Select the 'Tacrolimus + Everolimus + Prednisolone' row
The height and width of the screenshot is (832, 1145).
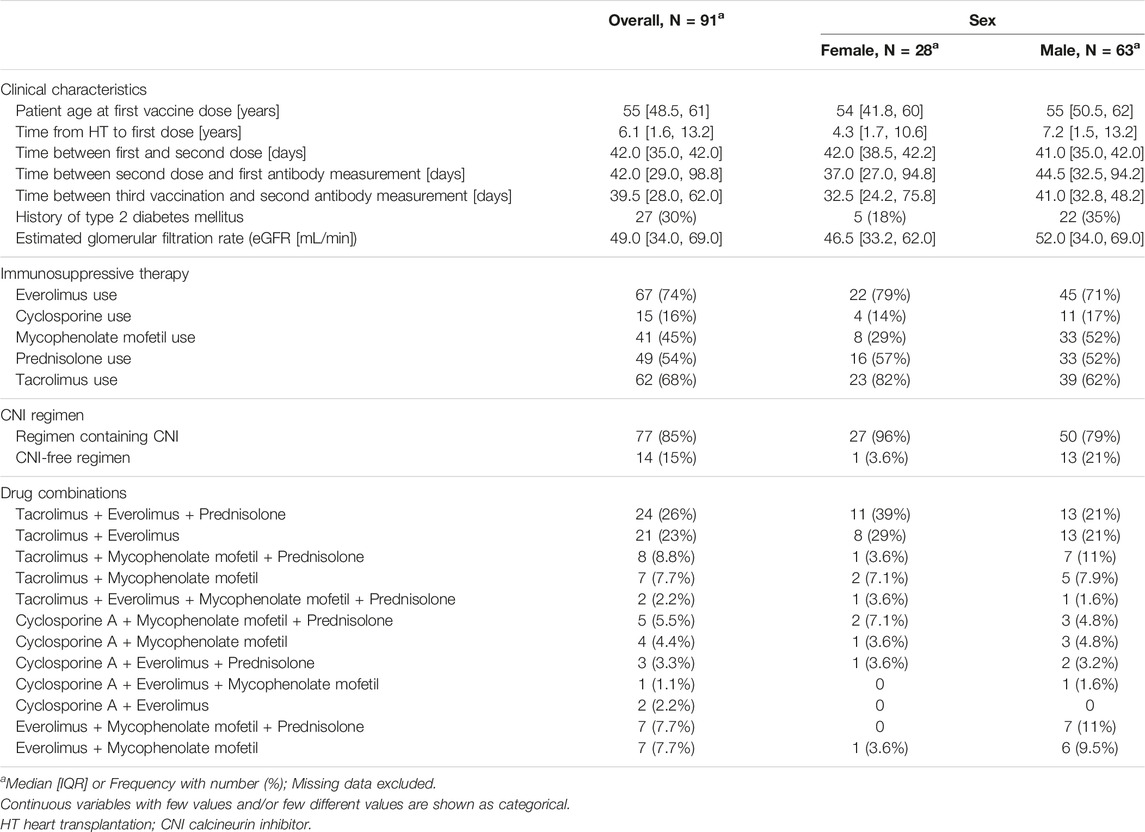(572, 514)
